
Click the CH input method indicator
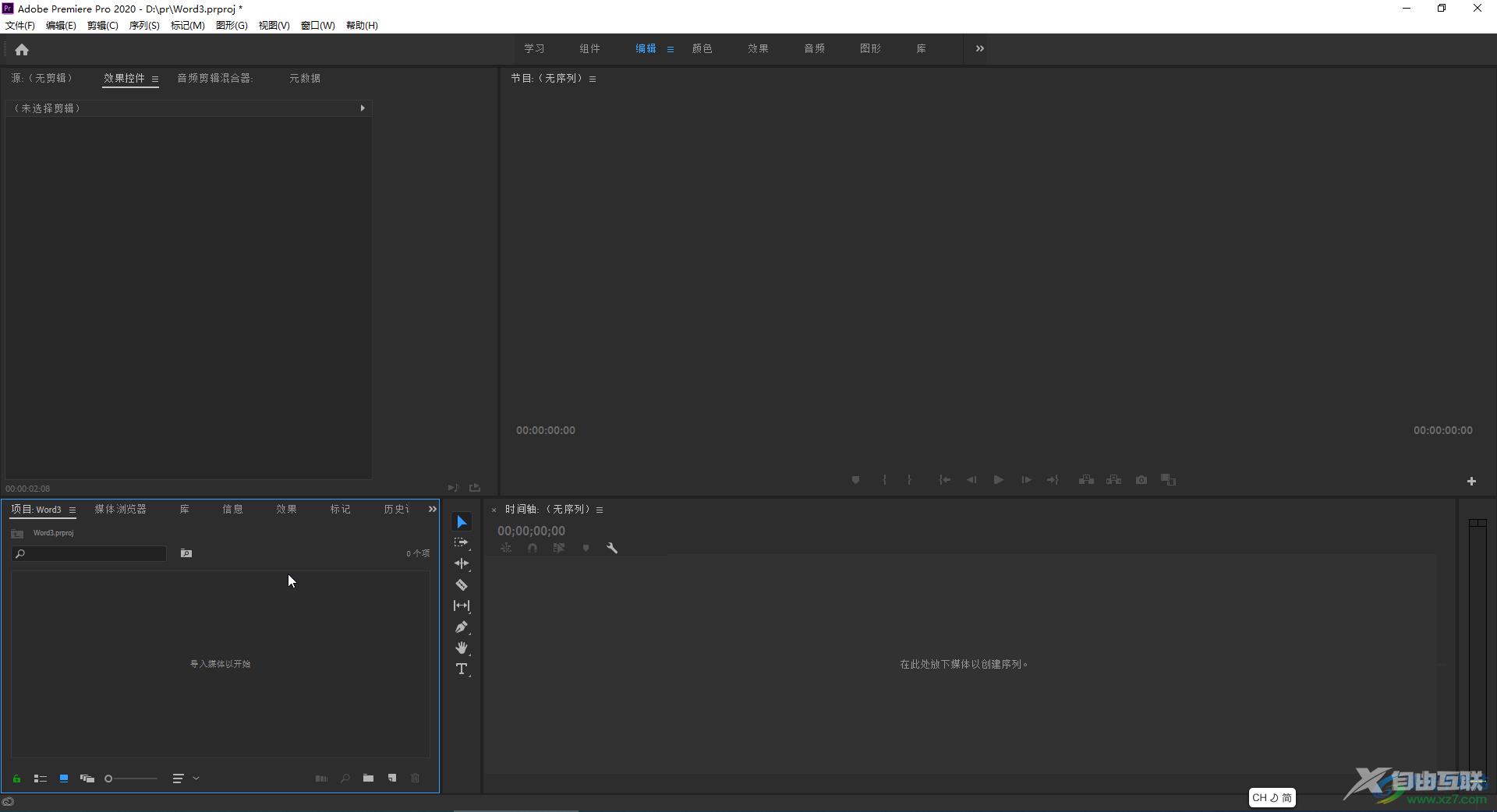pos(1272,797)
